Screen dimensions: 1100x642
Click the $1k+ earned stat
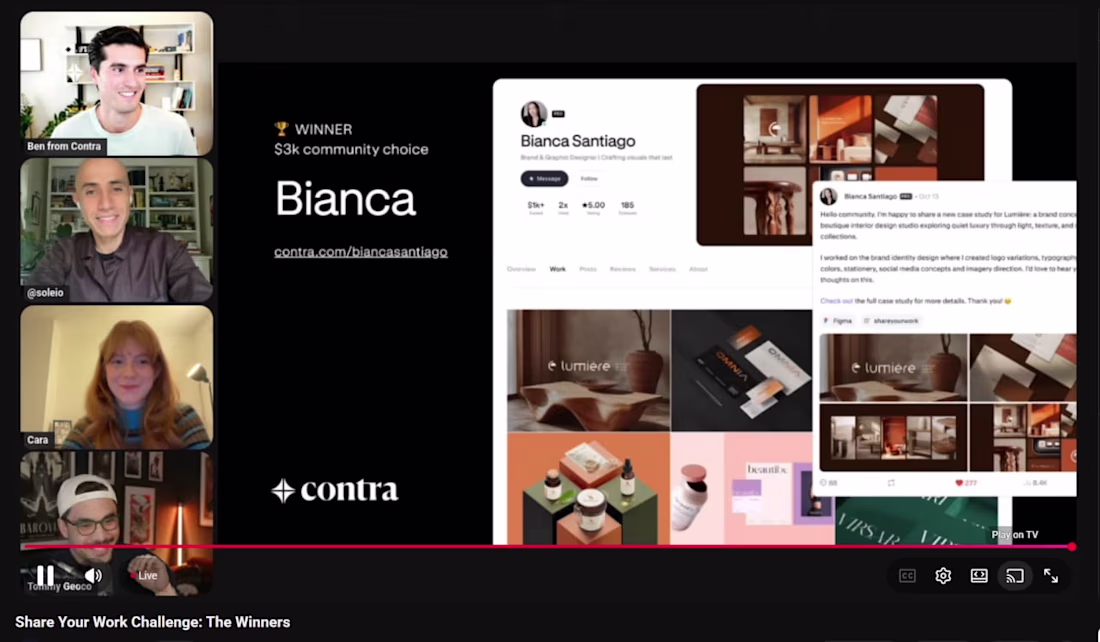pyautogui.click(x=535, y=208)
